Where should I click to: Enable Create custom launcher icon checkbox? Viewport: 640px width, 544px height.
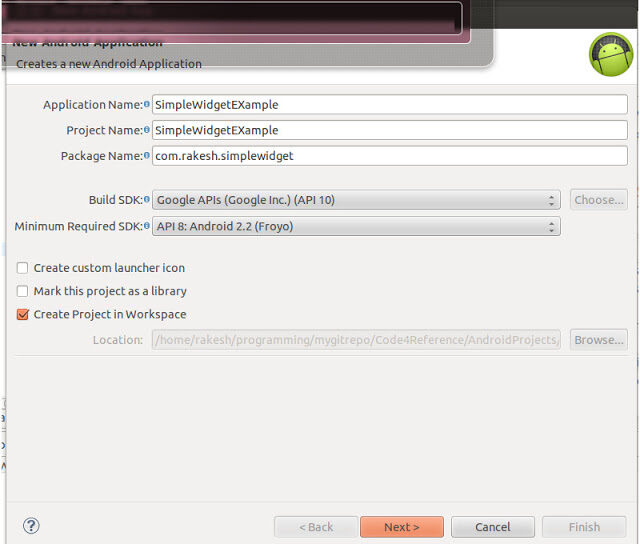(x=23, y=268)
